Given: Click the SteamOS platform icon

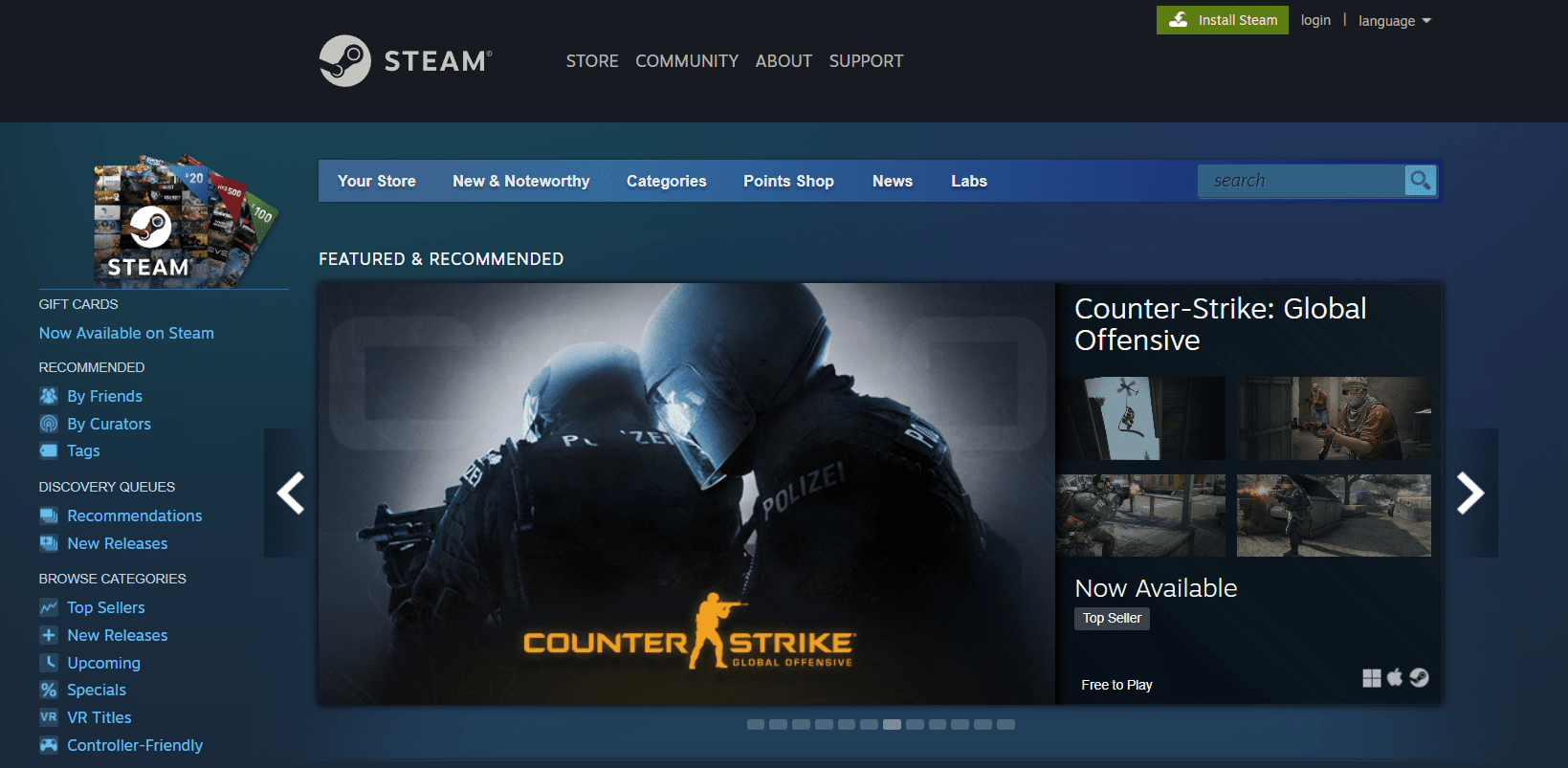Looking at the screenshot, I should (x=1420, y=678).
